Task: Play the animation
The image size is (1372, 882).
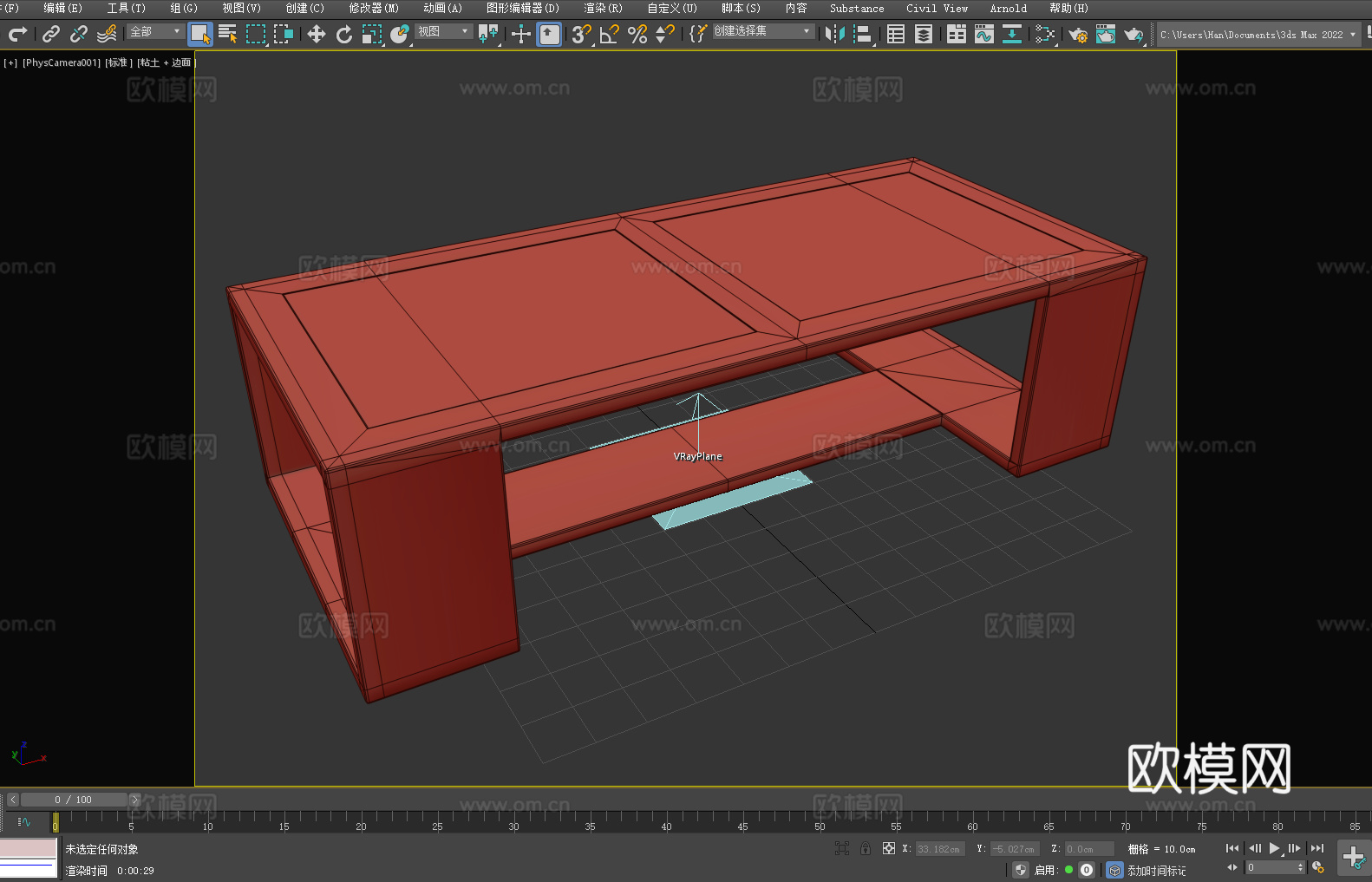Action: 1275,848
